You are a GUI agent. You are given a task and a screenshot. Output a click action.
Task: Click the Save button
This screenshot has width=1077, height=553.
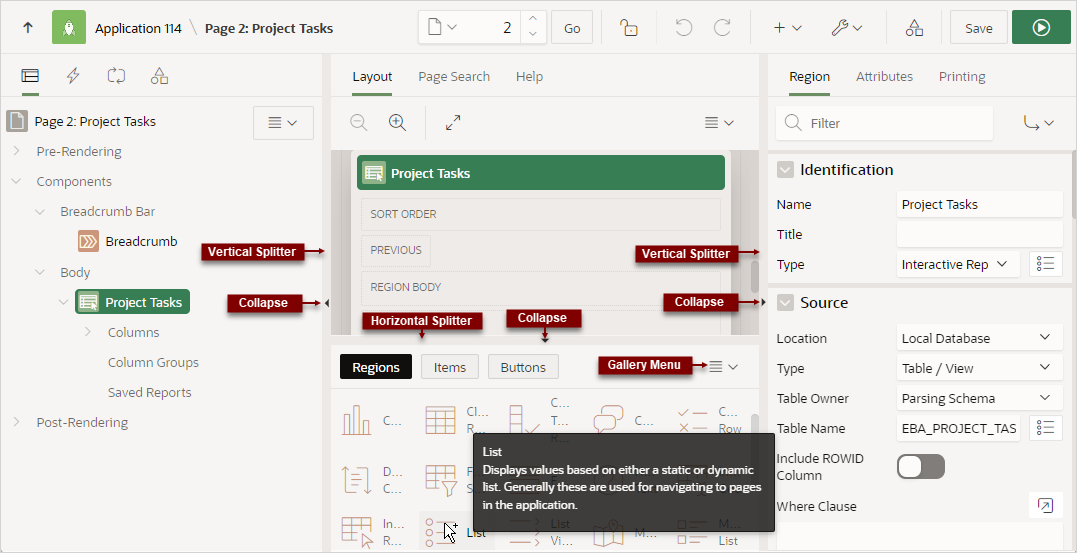(x=979, y=27)
